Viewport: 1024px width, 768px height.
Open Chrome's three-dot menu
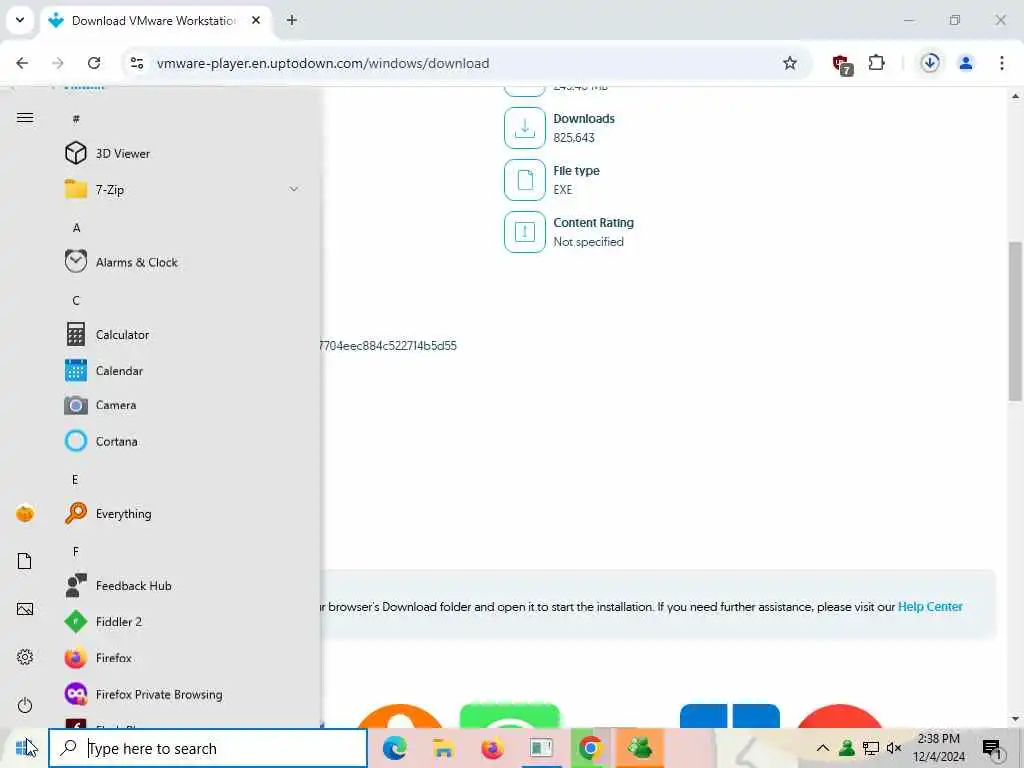[1001, 63]
